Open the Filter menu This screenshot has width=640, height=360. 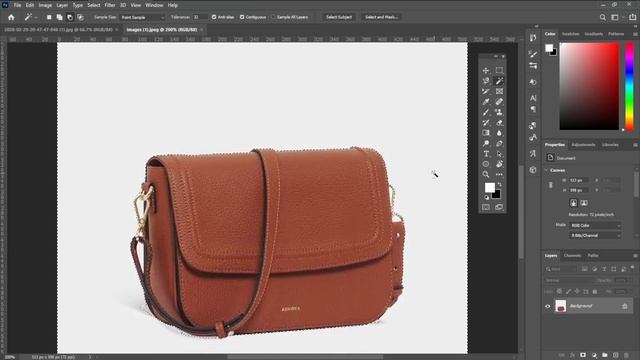click(110, 5)
